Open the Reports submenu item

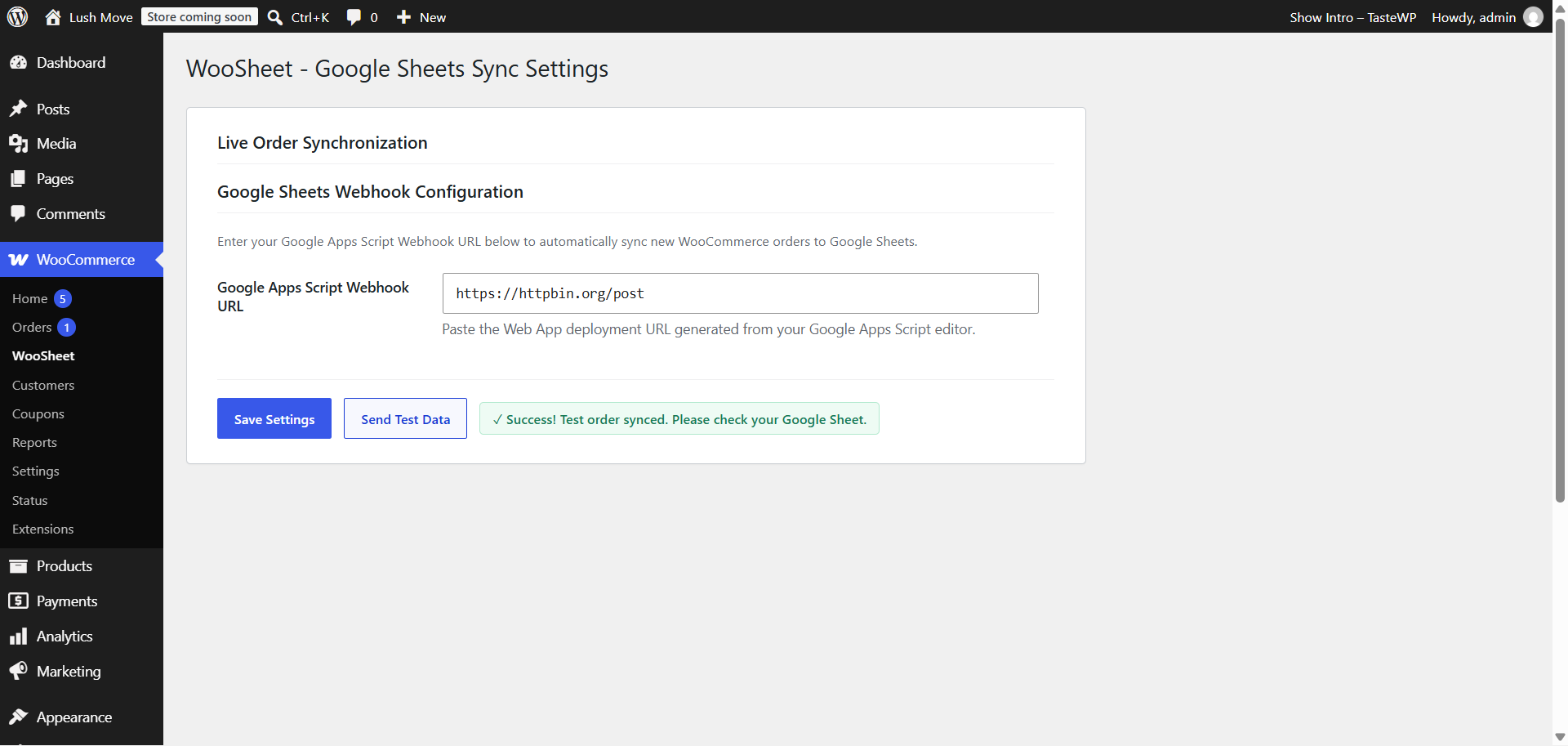(34, 443)
